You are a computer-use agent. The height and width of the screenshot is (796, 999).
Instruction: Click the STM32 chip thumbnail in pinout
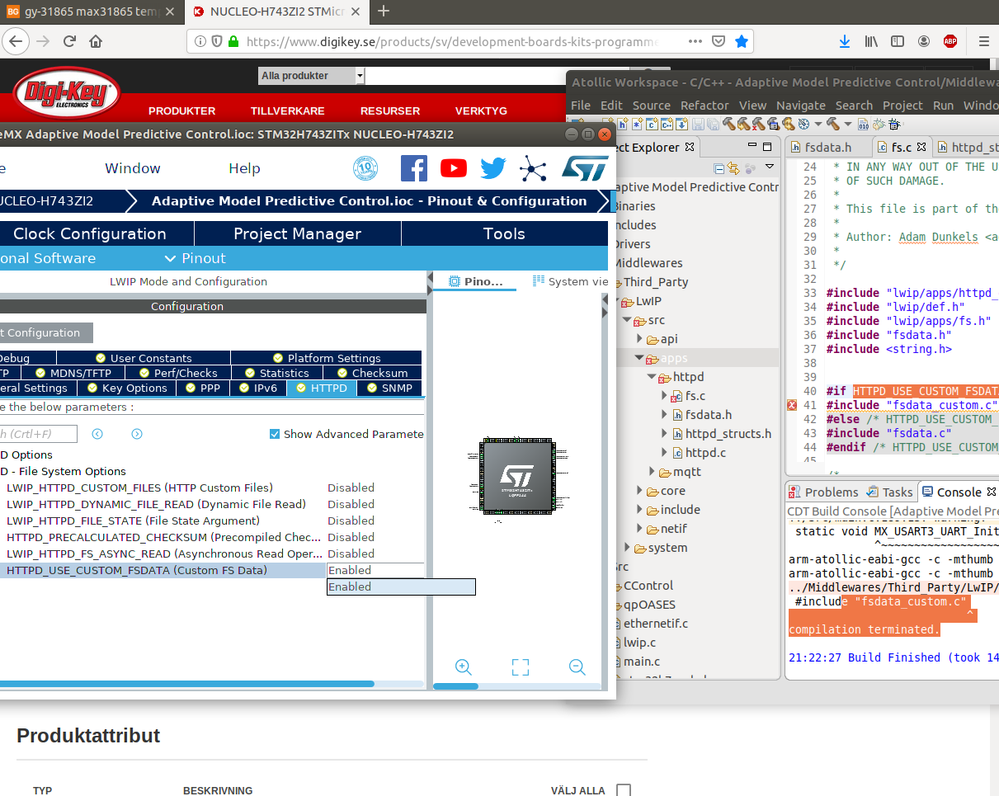517,477
